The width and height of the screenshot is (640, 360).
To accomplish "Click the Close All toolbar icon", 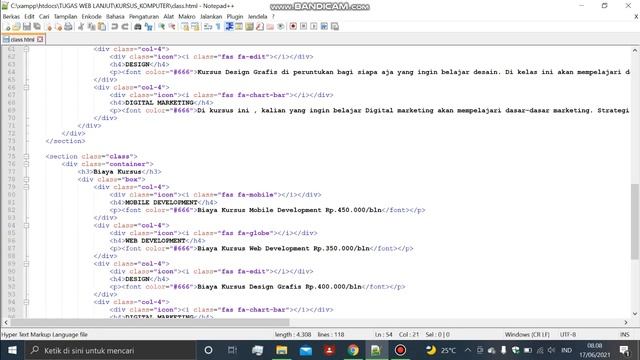I will 58,27.
